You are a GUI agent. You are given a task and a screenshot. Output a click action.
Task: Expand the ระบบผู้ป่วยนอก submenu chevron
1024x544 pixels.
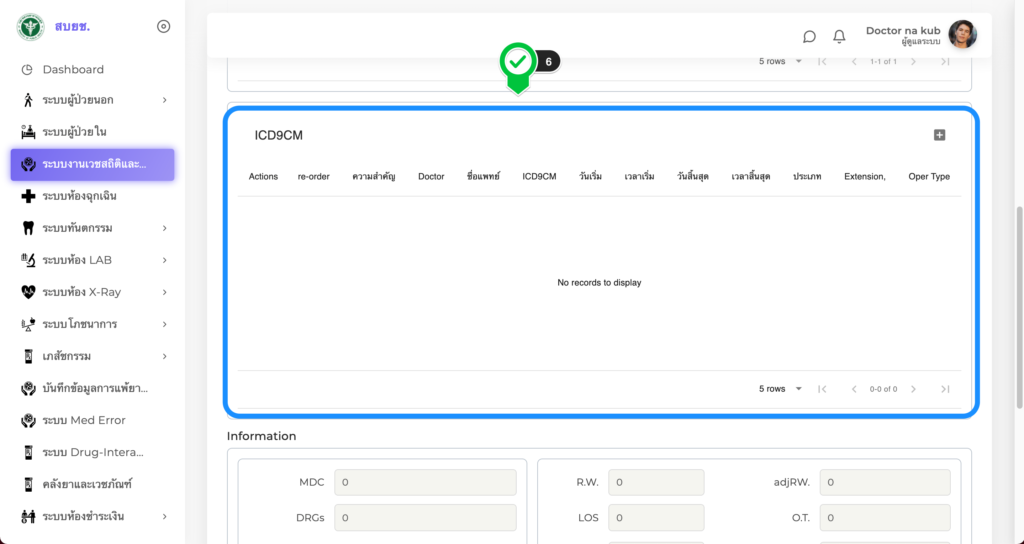tap(164, 100)
